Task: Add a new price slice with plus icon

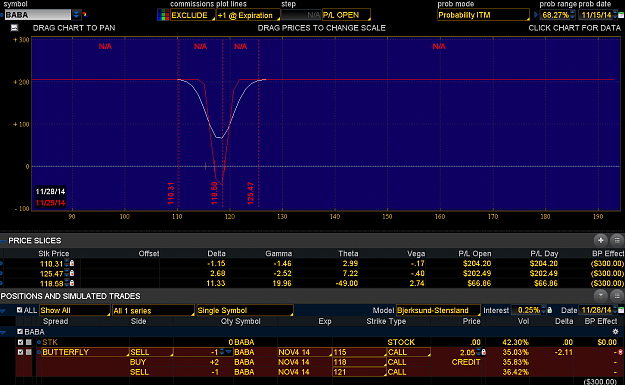Action: 600,240
